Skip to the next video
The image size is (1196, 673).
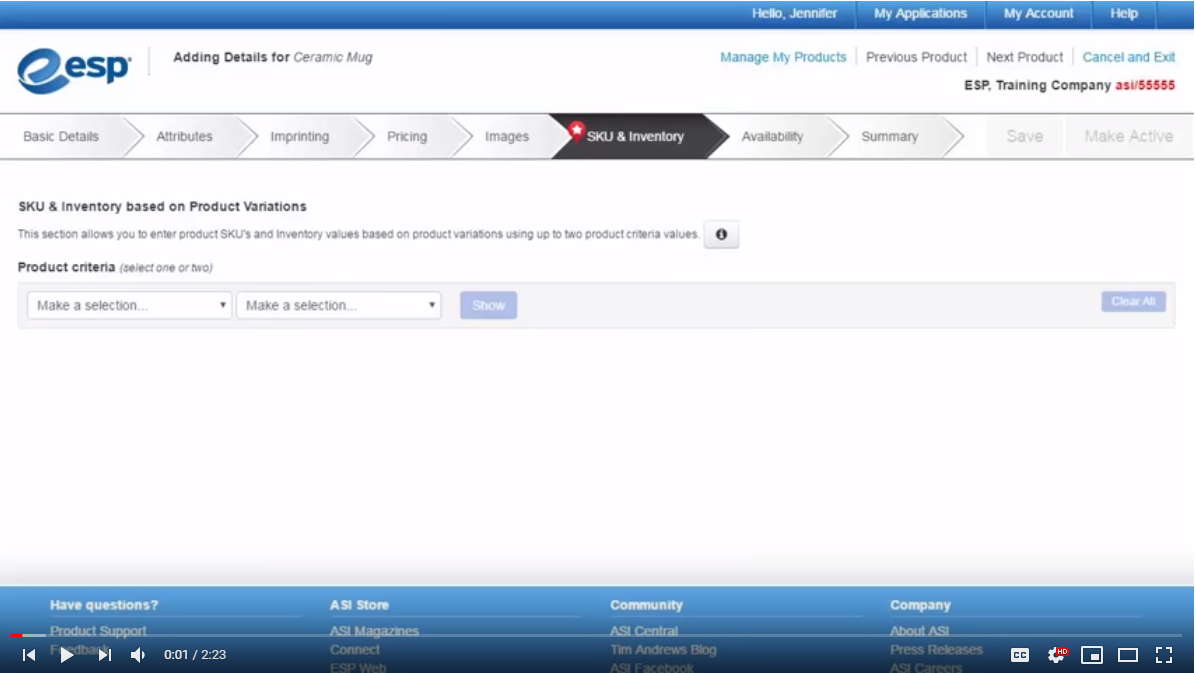104,655
